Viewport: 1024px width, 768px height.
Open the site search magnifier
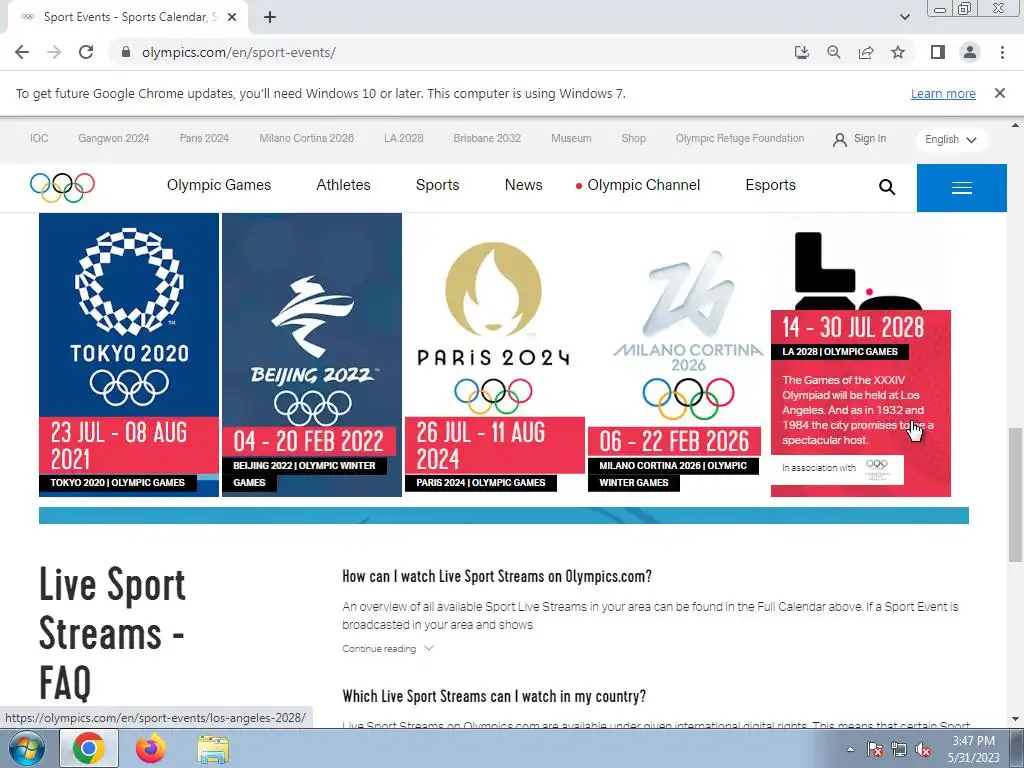886,187
